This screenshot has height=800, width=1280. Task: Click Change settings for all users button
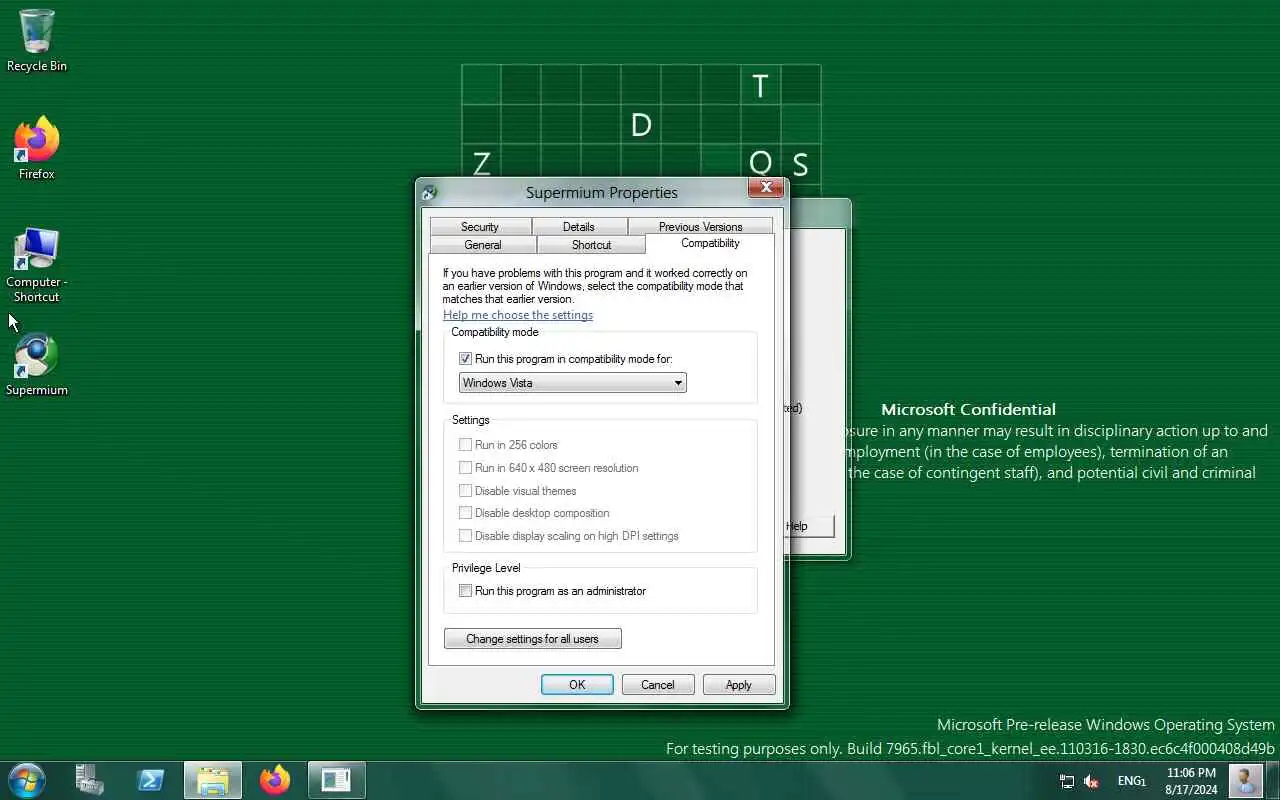(533, 639)
